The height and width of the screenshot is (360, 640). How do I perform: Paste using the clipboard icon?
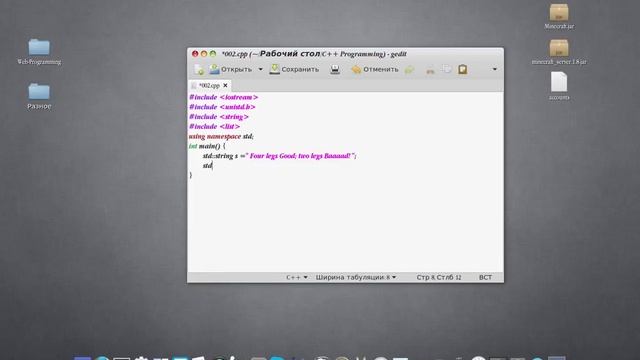tap(462, 69)
